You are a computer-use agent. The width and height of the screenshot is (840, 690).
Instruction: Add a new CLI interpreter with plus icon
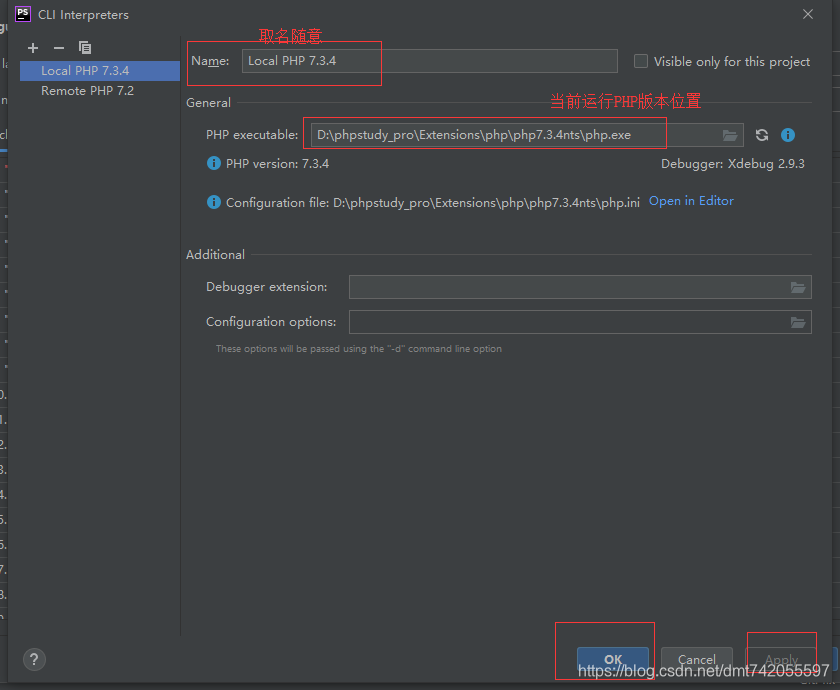(33, 48)
